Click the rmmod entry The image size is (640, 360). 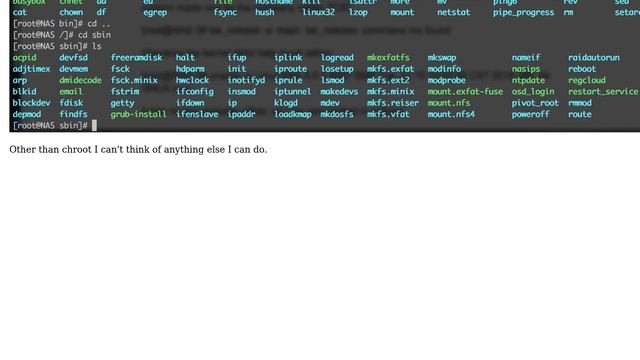pyautogui.click(x=580, y=103)
